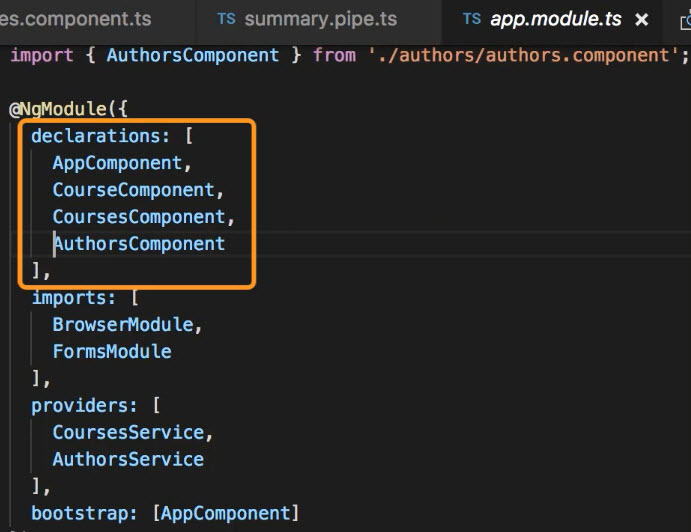Screen dimensions: 691x532
Task: Place cursor on CourseComponent entry
Action: (133, 190)
